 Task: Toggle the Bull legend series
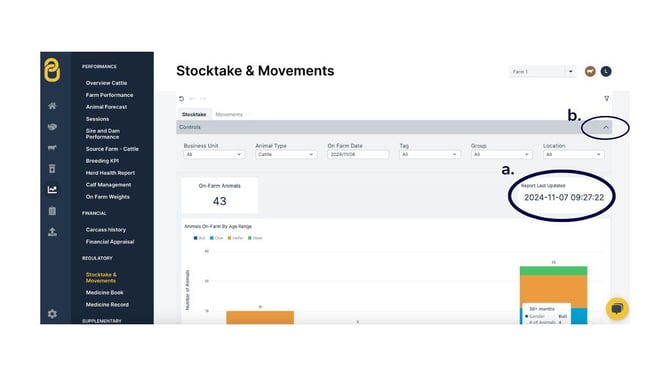200,238
